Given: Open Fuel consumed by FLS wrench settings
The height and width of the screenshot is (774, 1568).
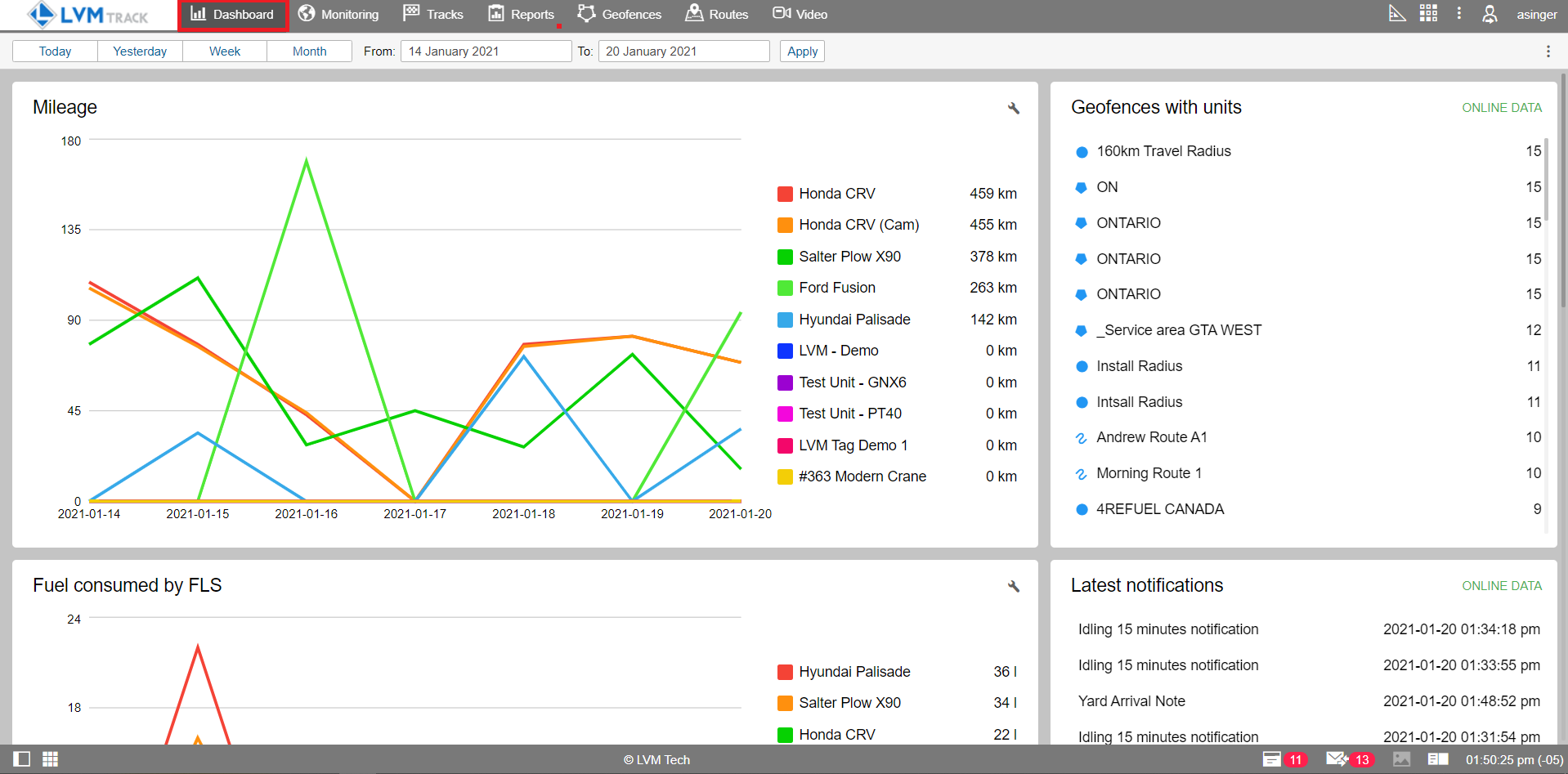Looking at the screenshot, I should coord(1014,586).
